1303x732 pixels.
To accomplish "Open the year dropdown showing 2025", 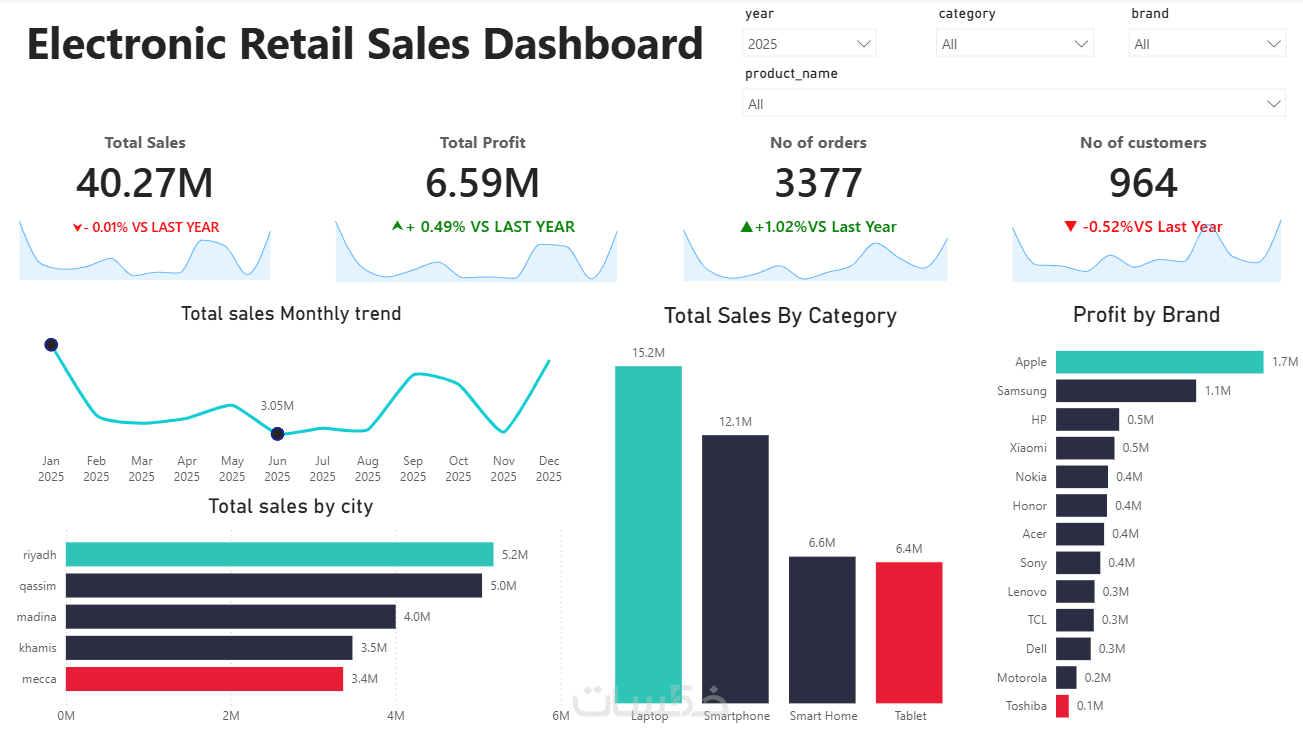I will [x=810, y=44].
